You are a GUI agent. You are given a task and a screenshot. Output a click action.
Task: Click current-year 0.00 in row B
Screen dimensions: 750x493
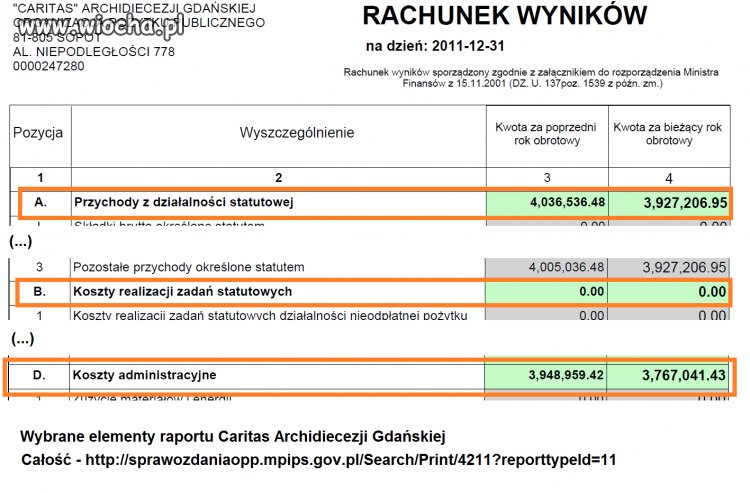(x=712, y=292)
